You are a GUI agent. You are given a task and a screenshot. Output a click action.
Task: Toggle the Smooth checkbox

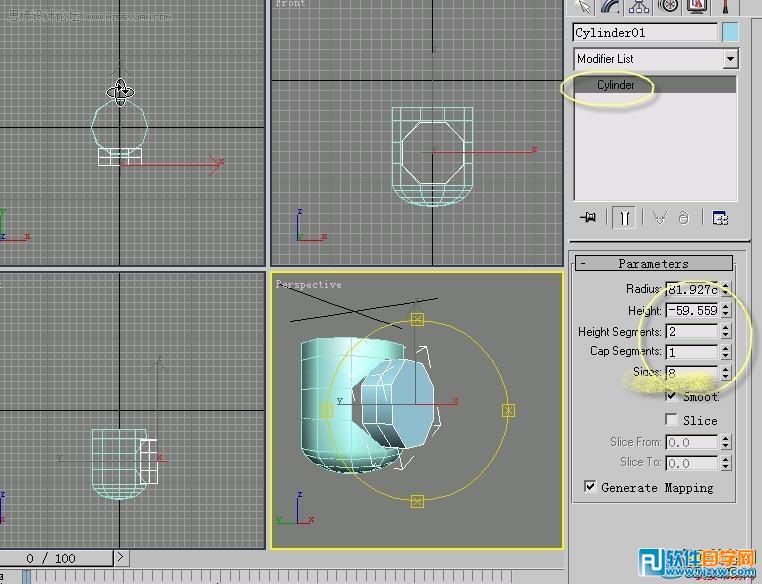click(671, 396)
